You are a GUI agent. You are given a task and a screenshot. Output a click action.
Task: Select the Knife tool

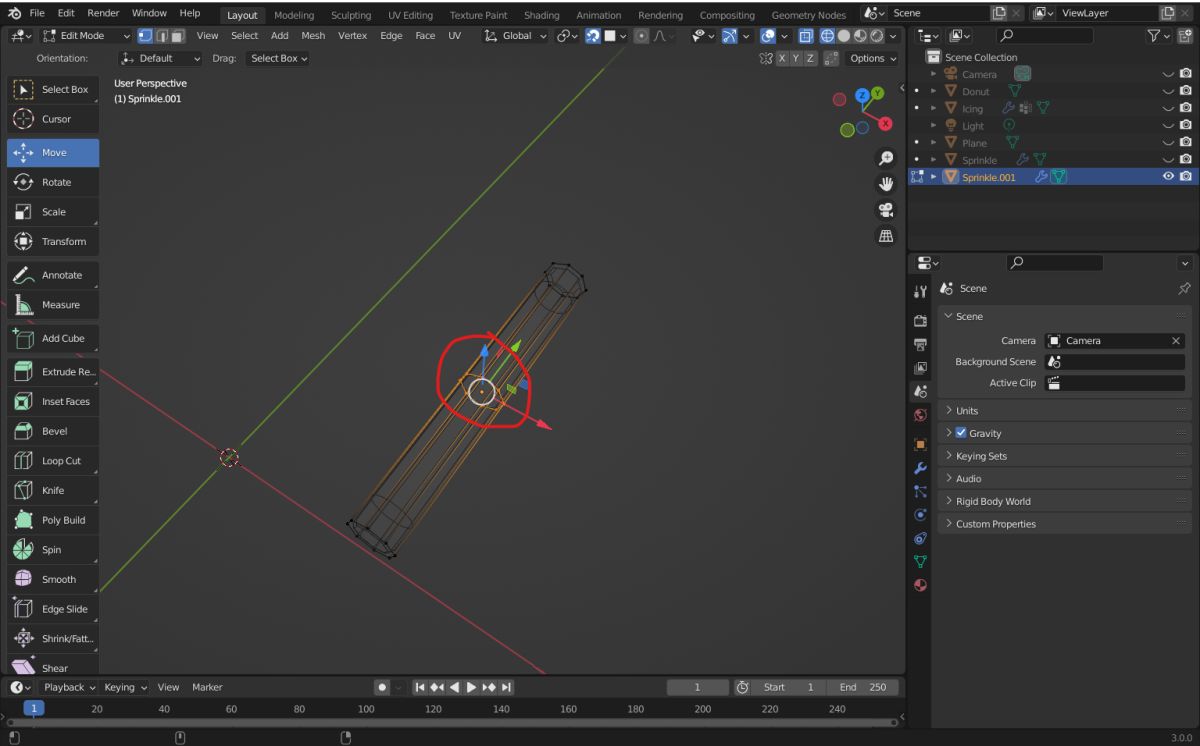(53, 490)
